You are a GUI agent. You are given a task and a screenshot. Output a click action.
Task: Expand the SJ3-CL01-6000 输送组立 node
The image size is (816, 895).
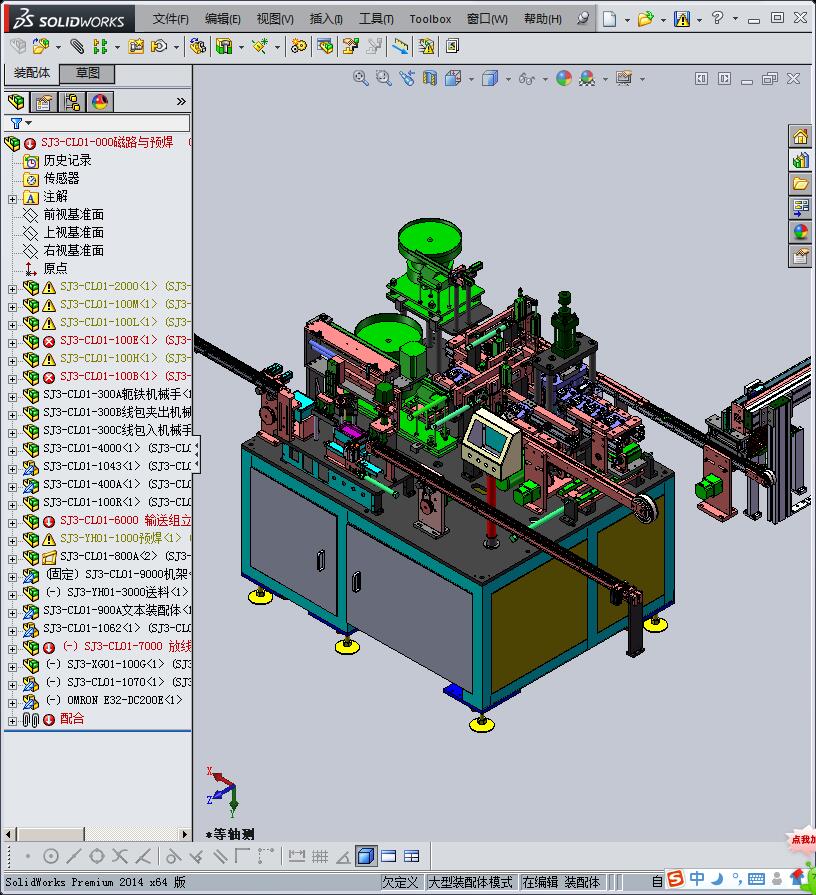click(13, 523)
